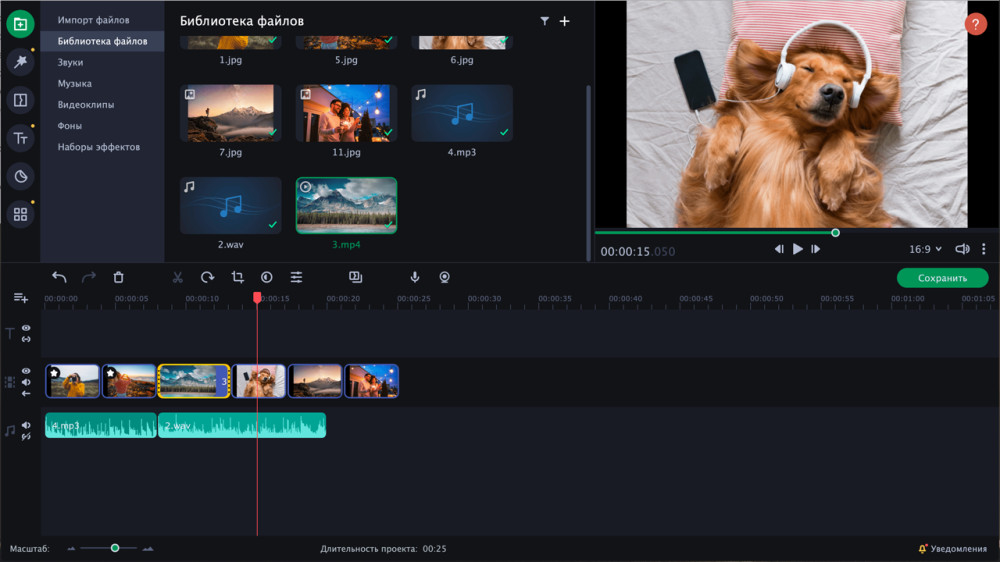Screen dimensions: 1000x562
Task: Open Импорт файлов section
Action: (93, 20)
